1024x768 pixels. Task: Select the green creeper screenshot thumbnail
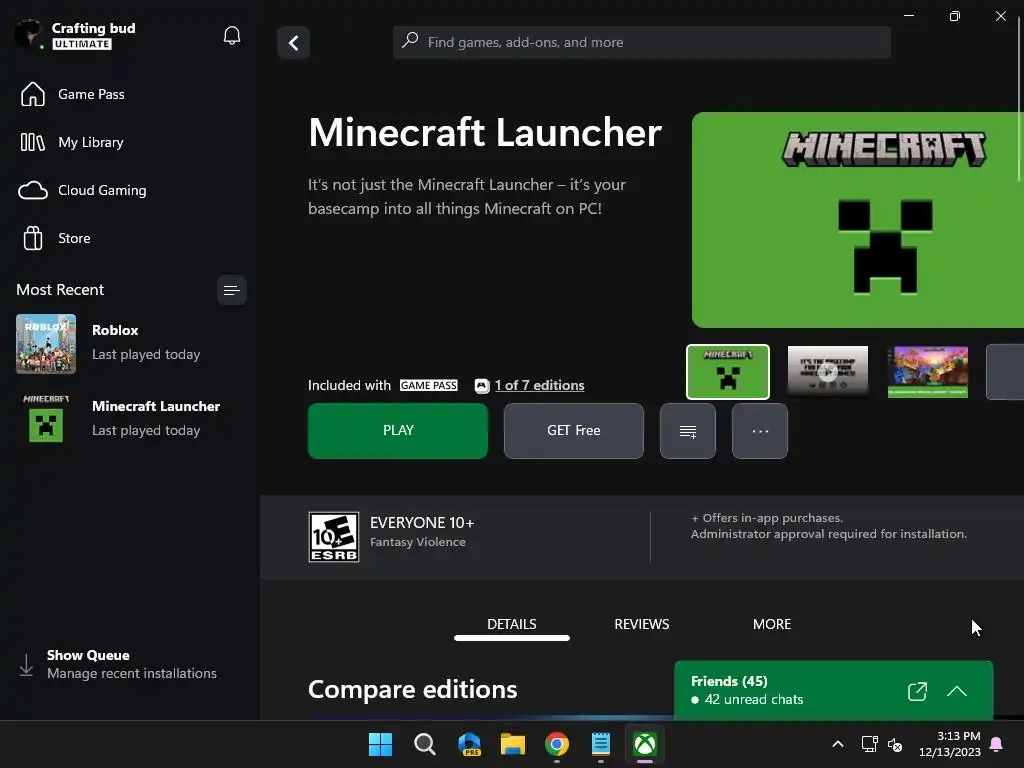click(x=728, y=372)
